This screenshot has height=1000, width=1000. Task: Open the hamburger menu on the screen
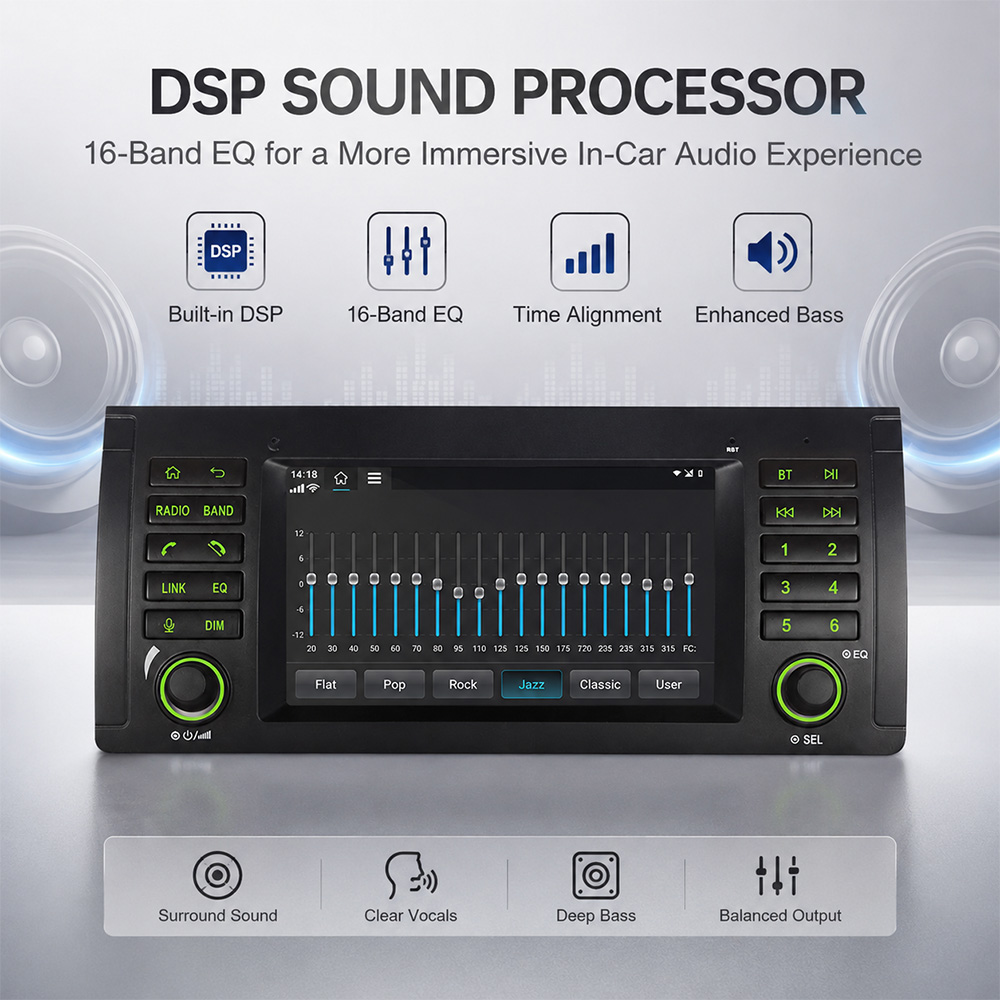374,478
